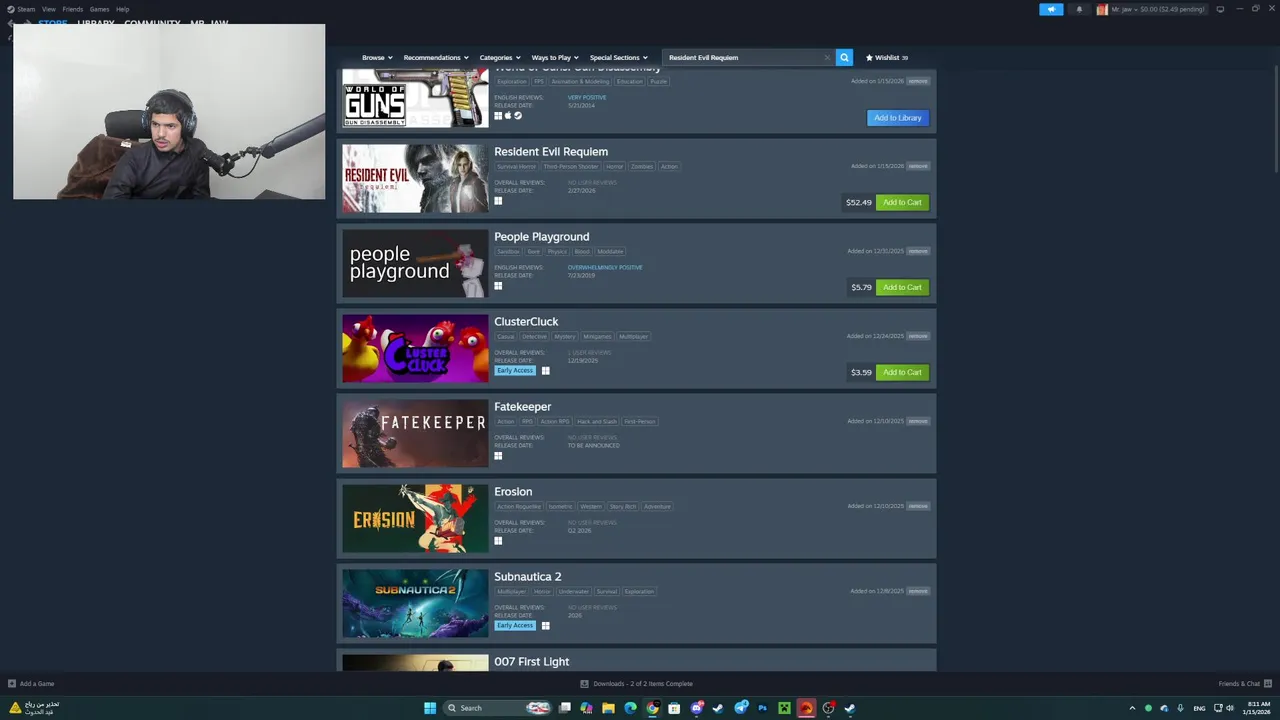Add Resident Evil Requiem to cart
The width and height of the screenshot is (1280, 720).
tap(902, 202)
